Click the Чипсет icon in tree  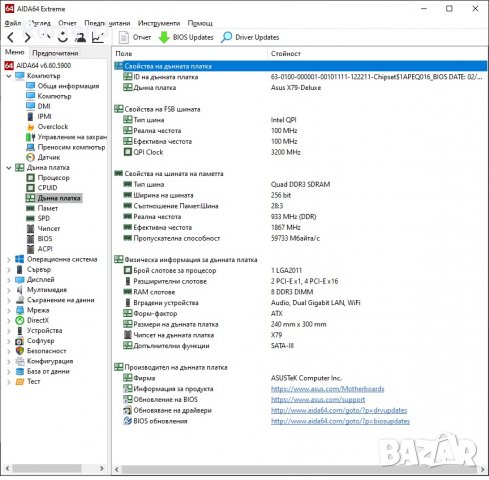coord(30,229)
